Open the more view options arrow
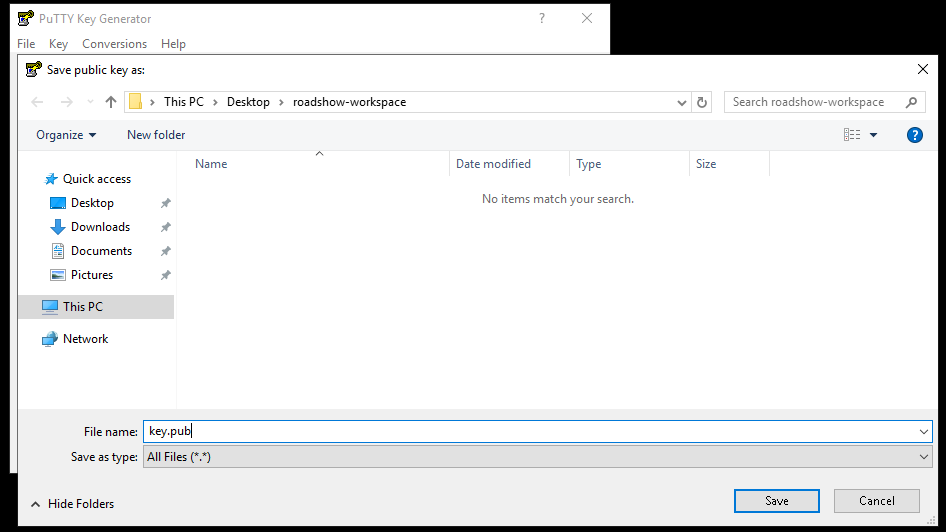The height and width of the screenshot is (532, 946). click(873, 135)
